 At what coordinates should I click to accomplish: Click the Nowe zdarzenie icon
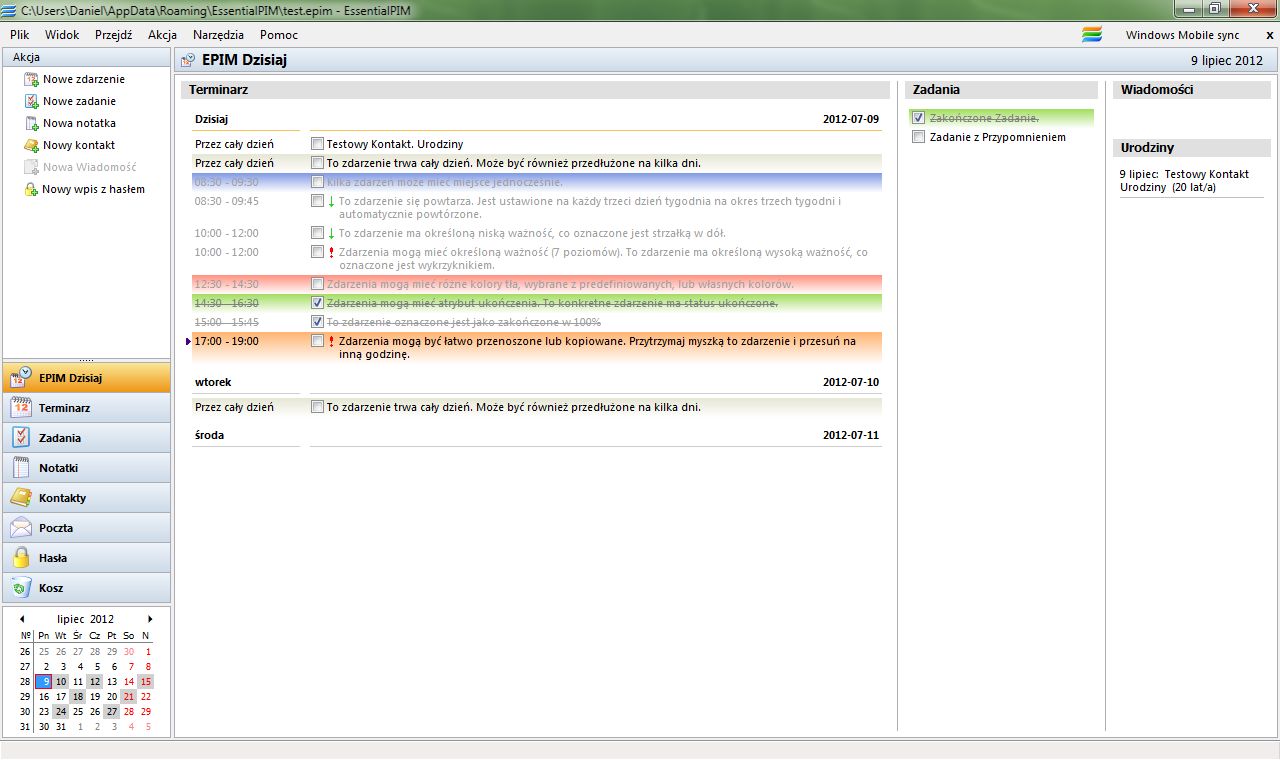coord(31,79)
